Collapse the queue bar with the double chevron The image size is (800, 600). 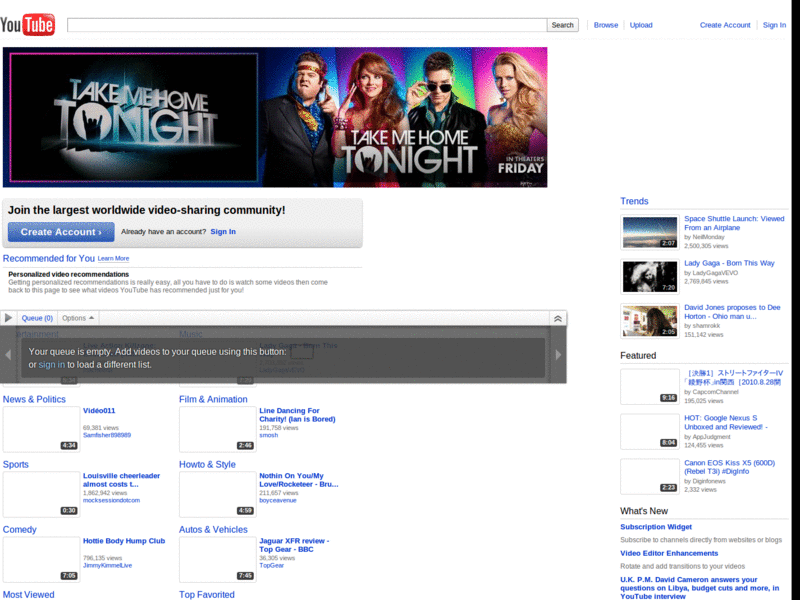point(558,318)
